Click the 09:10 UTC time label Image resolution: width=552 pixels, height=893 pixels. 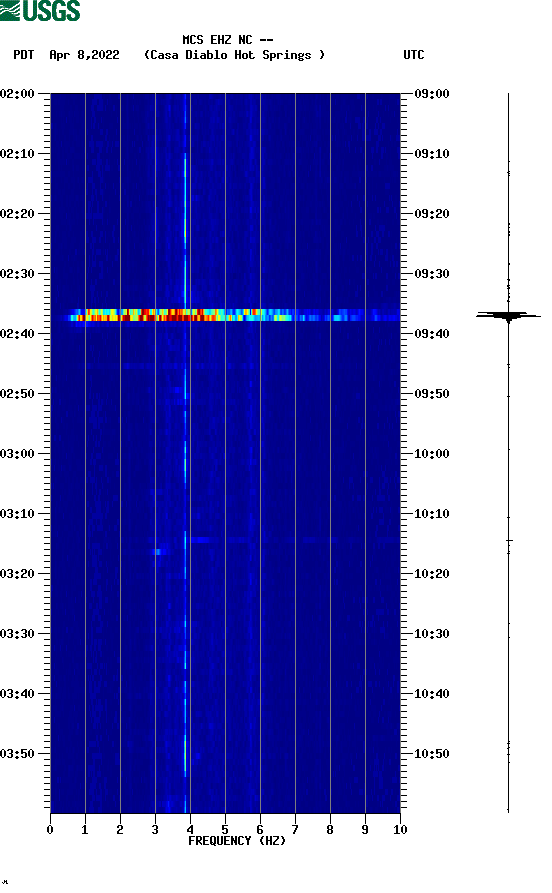pyautogui.click(x=432, y=154)
